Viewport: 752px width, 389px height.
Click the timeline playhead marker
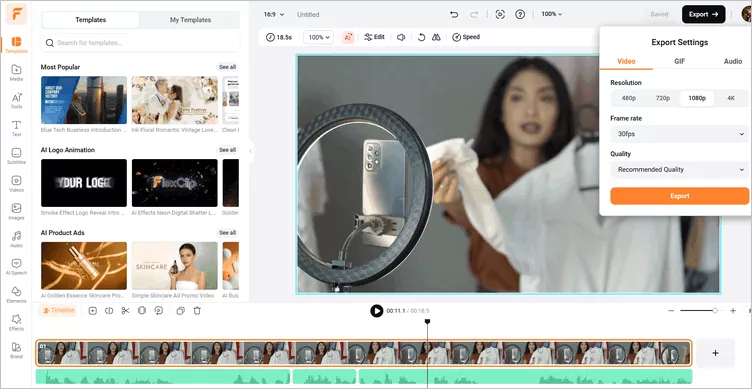(x=427, y=321)
